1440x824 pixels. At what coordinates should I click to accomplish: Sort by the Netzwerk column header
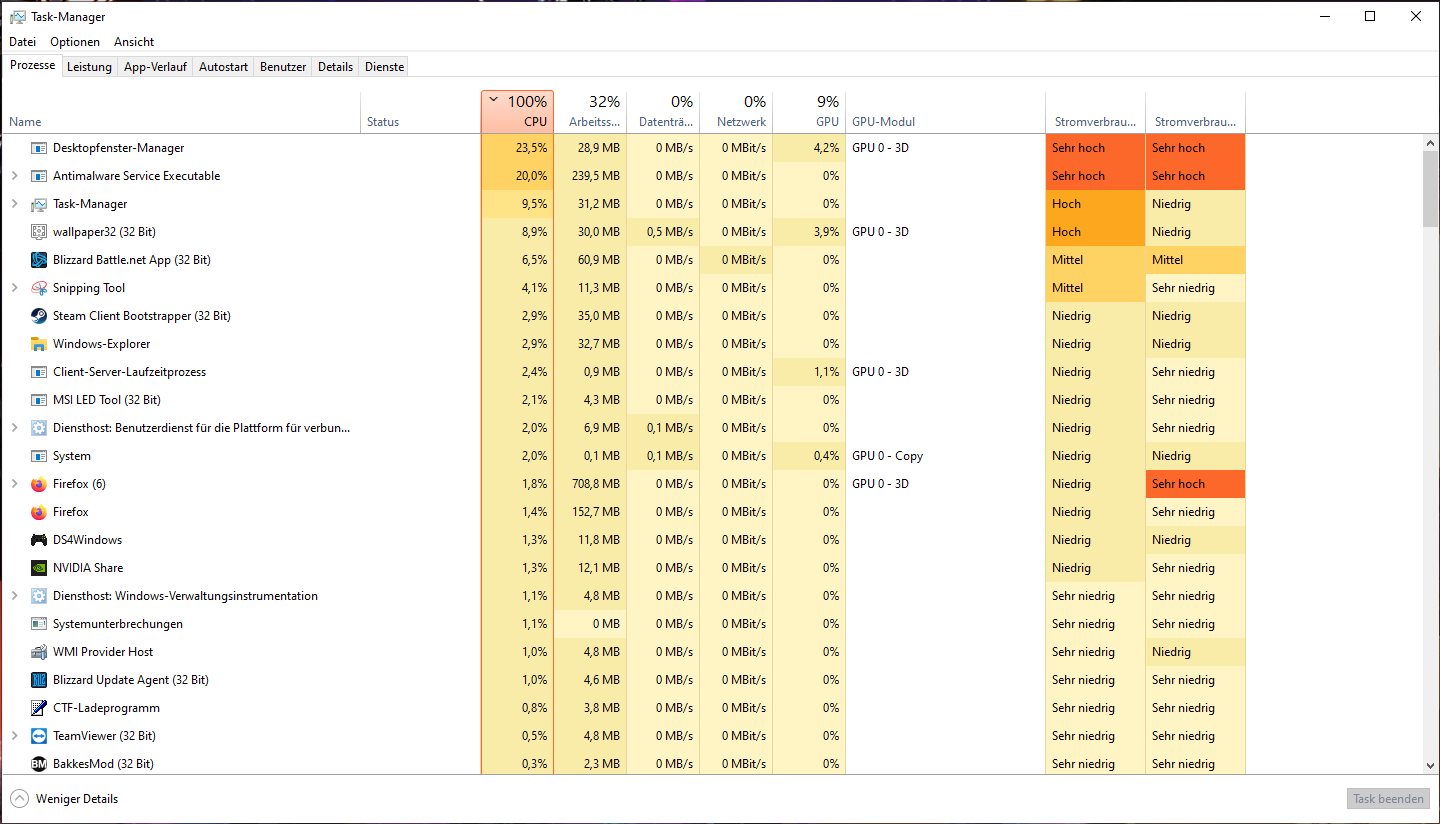(736, 112)
